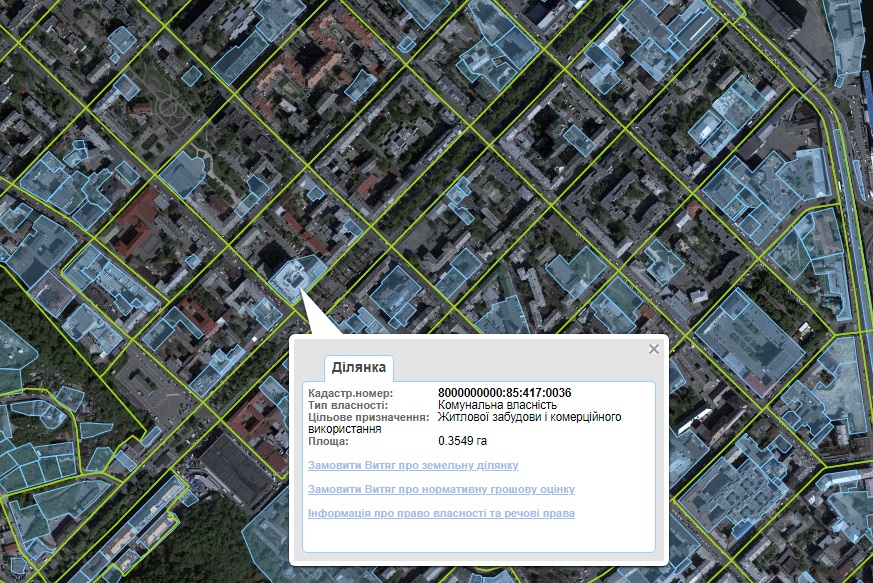Open Інформація про право власності та речові права
Viewport: 873px width, 583px height.
click(441, 513)
